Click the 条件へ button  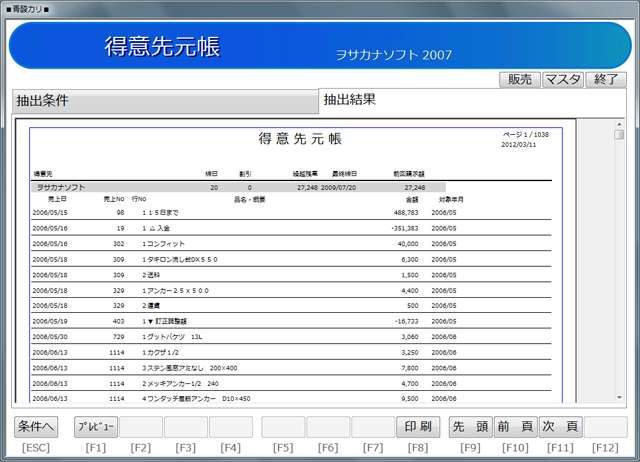(x=36, y=427)
